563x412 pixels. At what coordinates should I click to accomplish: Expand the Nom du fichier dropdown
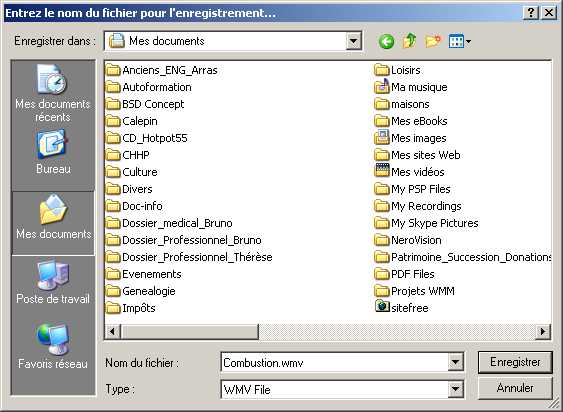tap(455, 362)
